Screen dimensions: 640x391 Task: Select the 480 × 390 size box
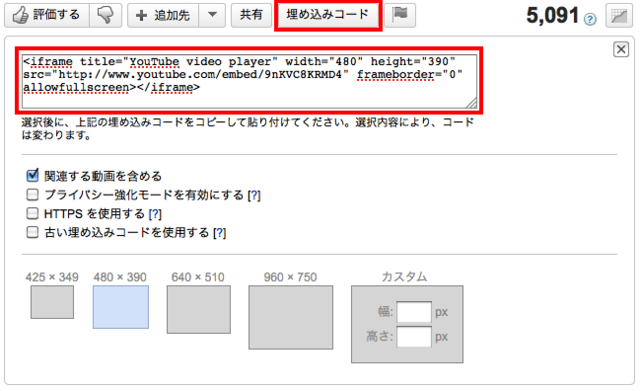pos(121,307)
